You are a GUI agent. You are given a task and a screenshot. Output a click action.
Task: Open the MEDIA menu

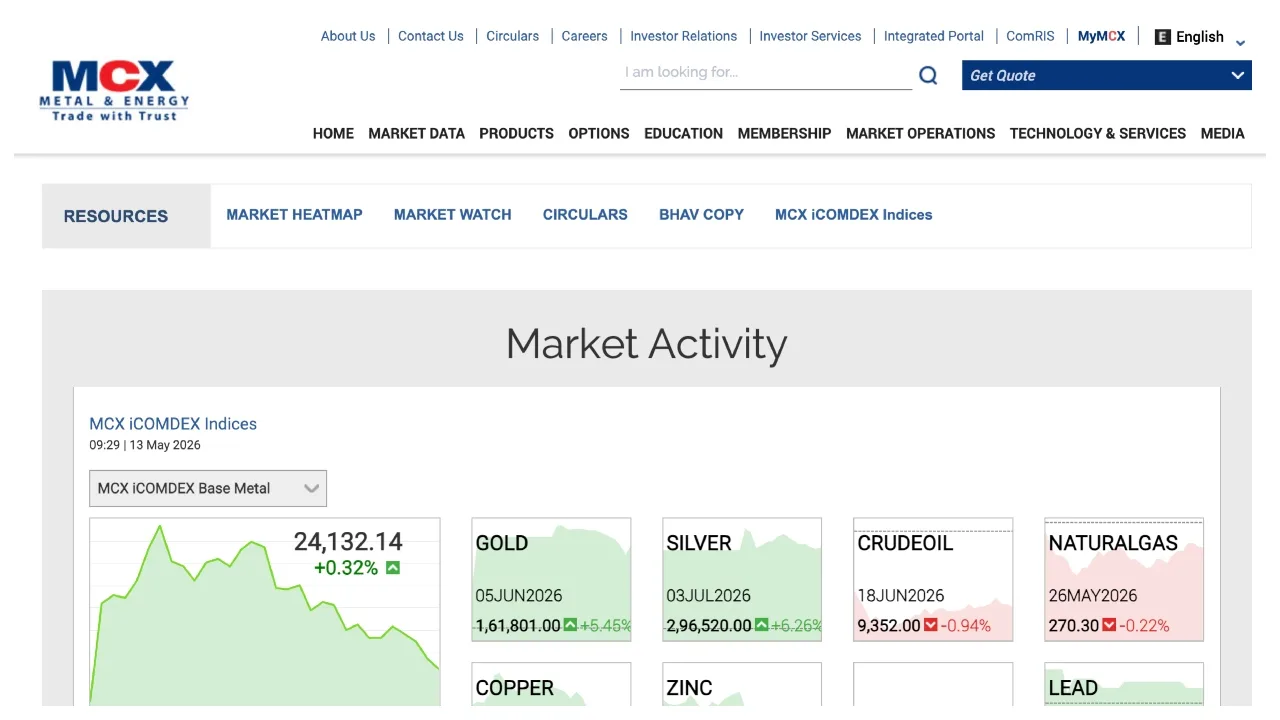(1222, 133)
